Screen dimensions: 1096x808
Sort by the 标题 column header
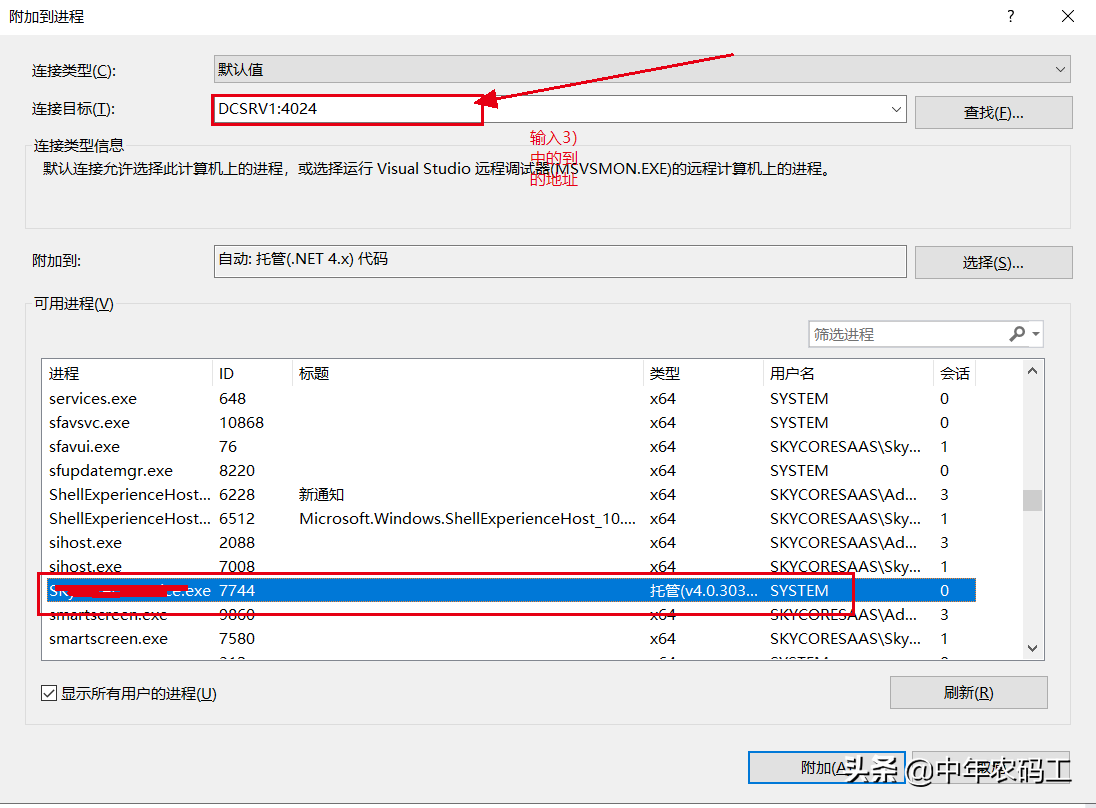467,373
